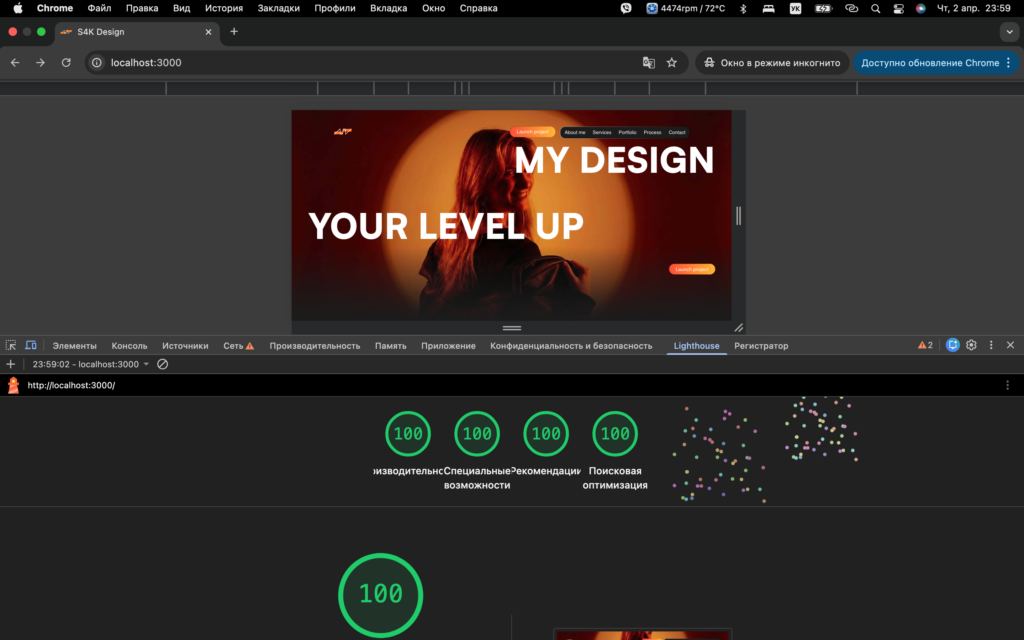This screenshot has height=640, width=1024.
Task: Select the report dropdown 23:59:02 - localhost:3000
Action: [x=91, y=364]
